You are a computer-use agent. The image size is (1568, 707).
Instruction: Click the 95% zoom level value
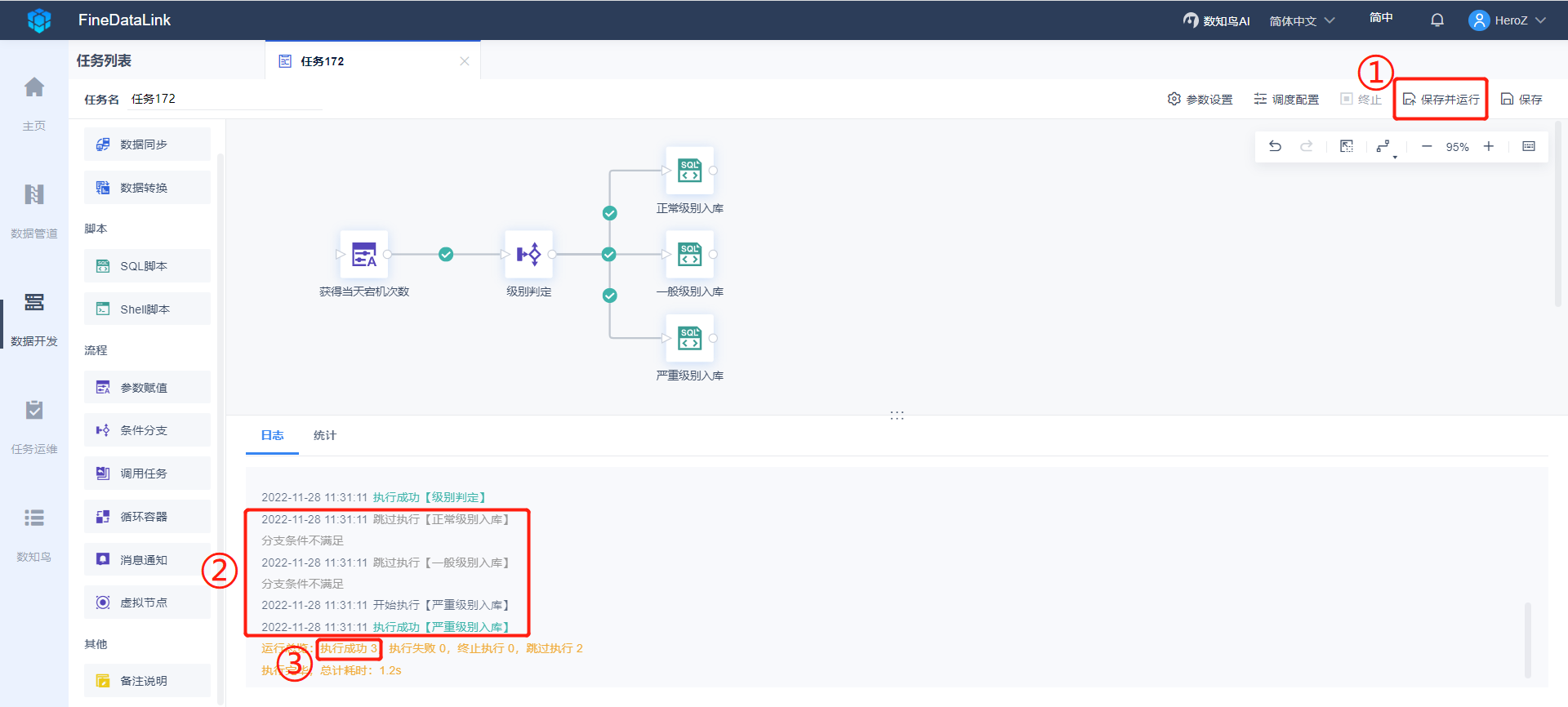coord(1458,147)
